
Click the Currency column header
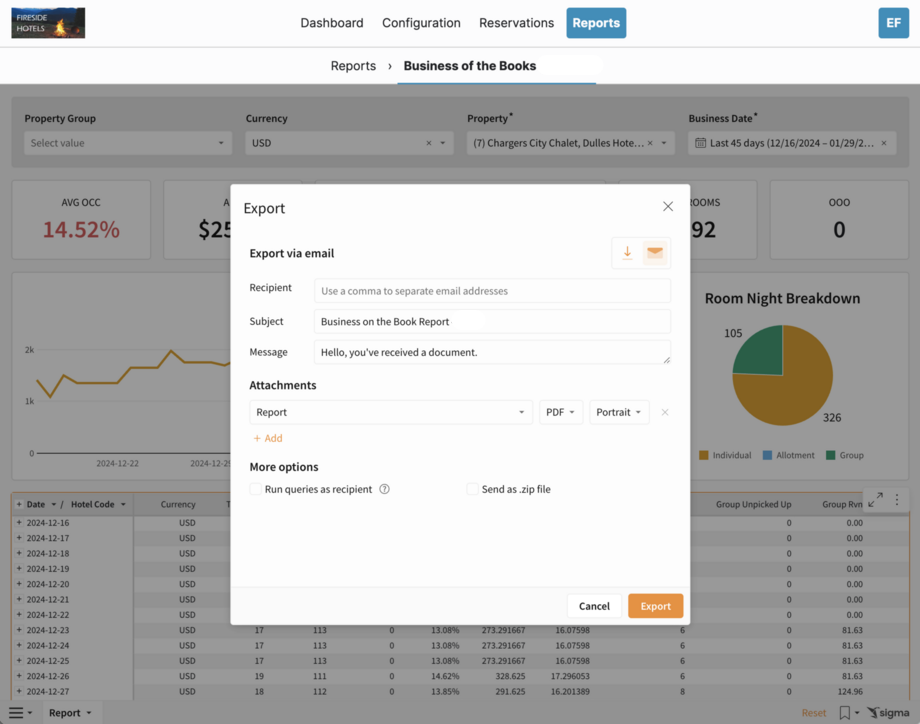click(x=178, y=505)
